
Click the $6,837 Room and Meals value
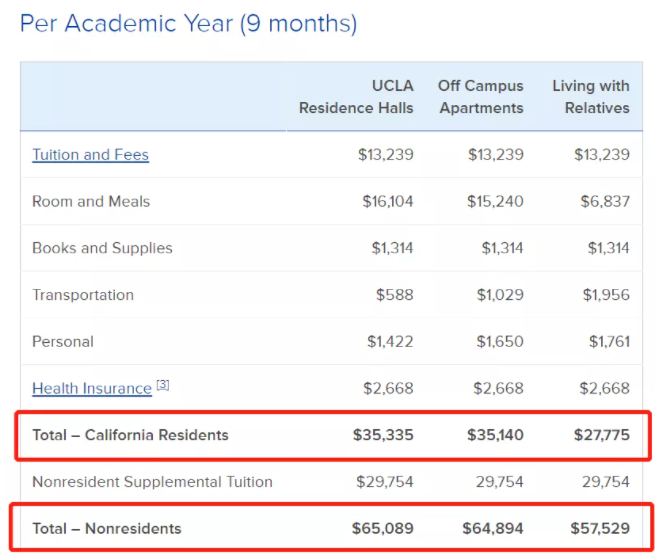(605, 202)
